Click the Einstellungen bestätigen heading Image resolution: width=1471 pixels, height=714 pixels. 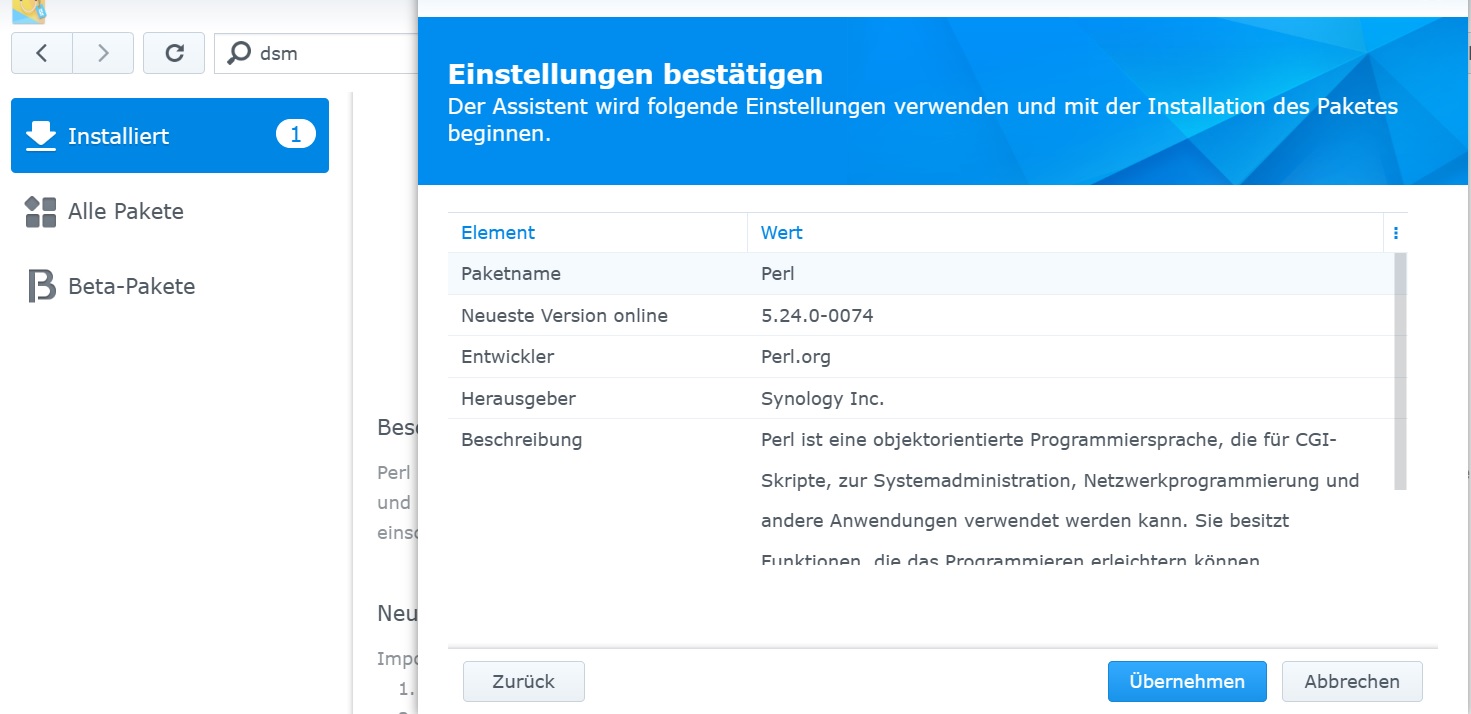click(x=635, y=74)
